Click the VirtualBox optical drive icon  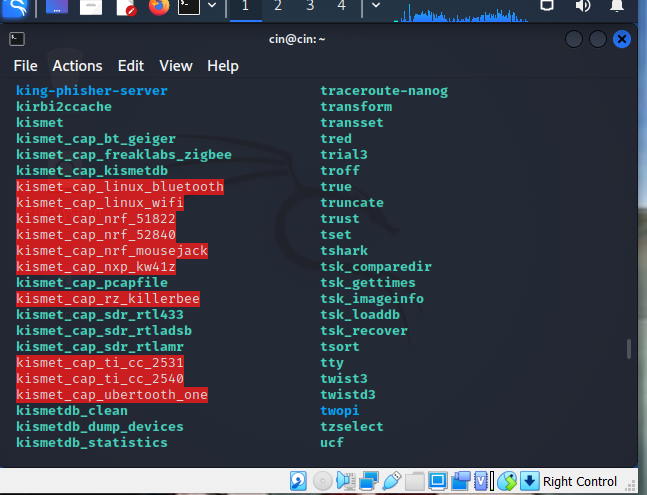[x=322, y=481]
